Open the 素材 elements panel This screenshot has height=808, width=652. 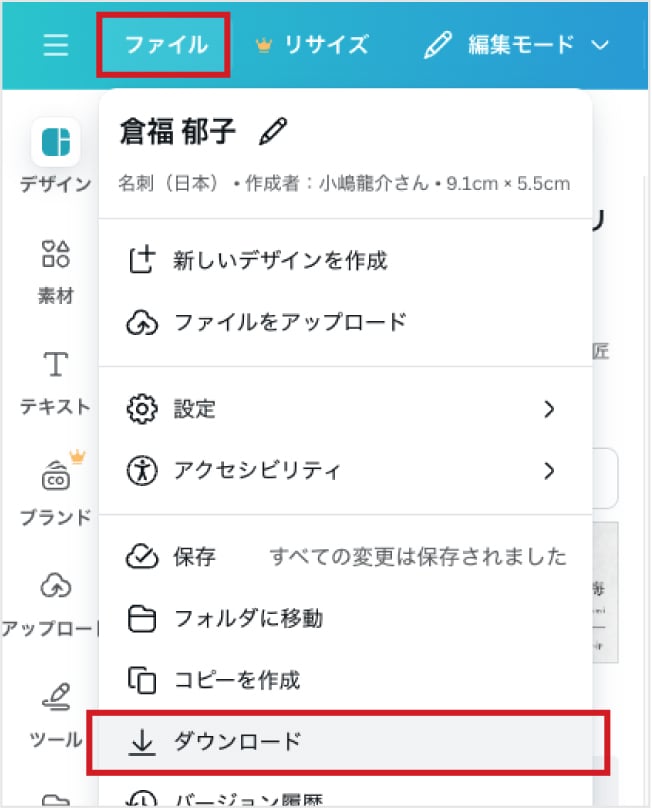56,254
